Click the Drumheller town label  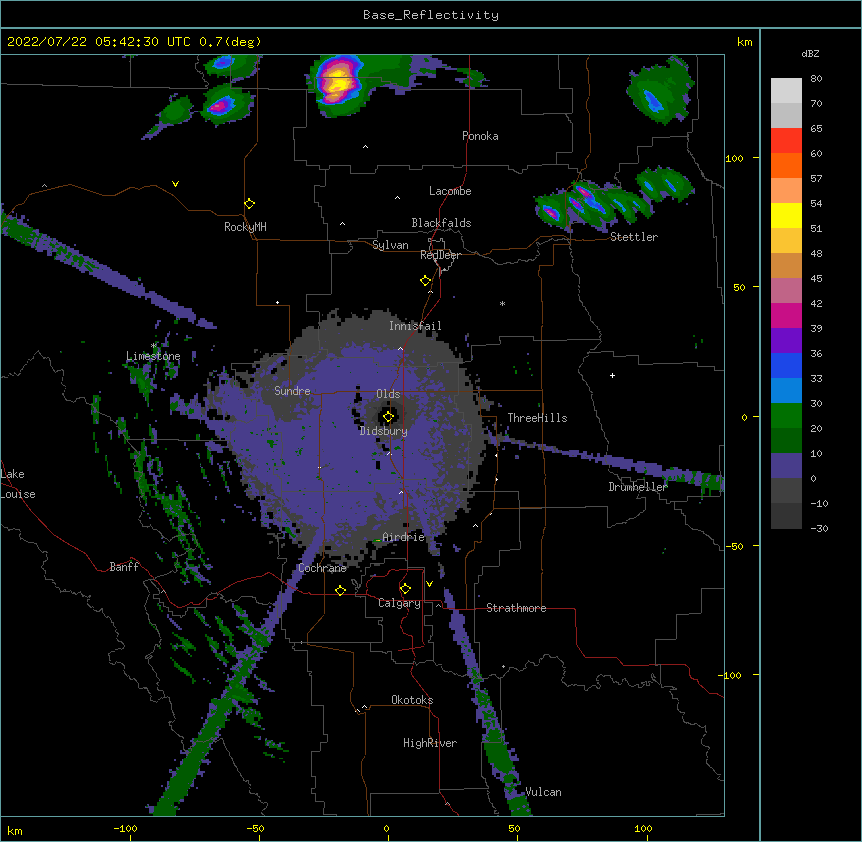(638, 487)
